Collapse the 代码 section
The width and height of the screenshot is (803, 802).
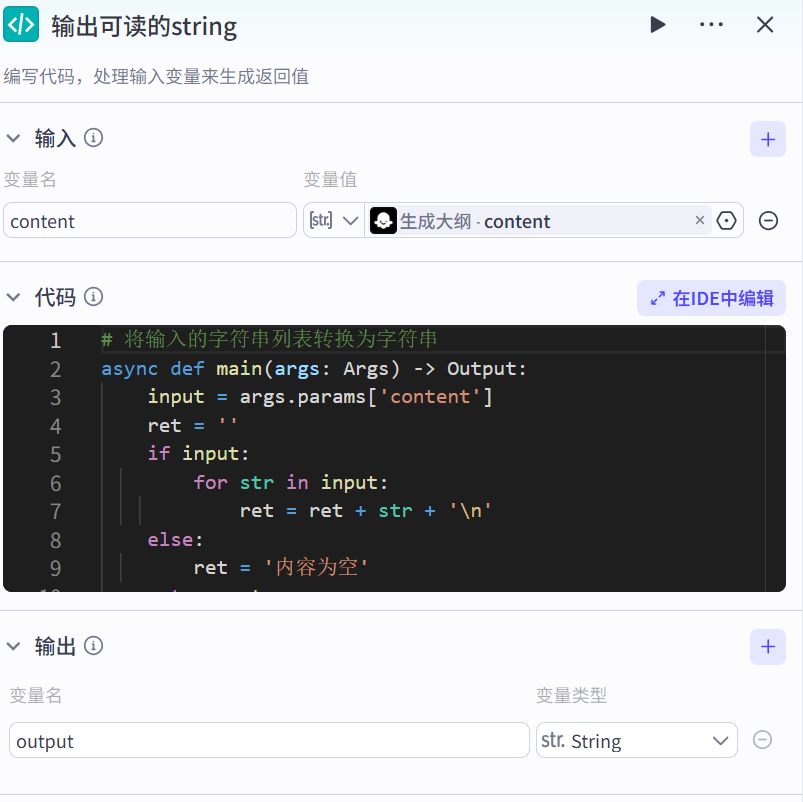click(x=14, y=297)
